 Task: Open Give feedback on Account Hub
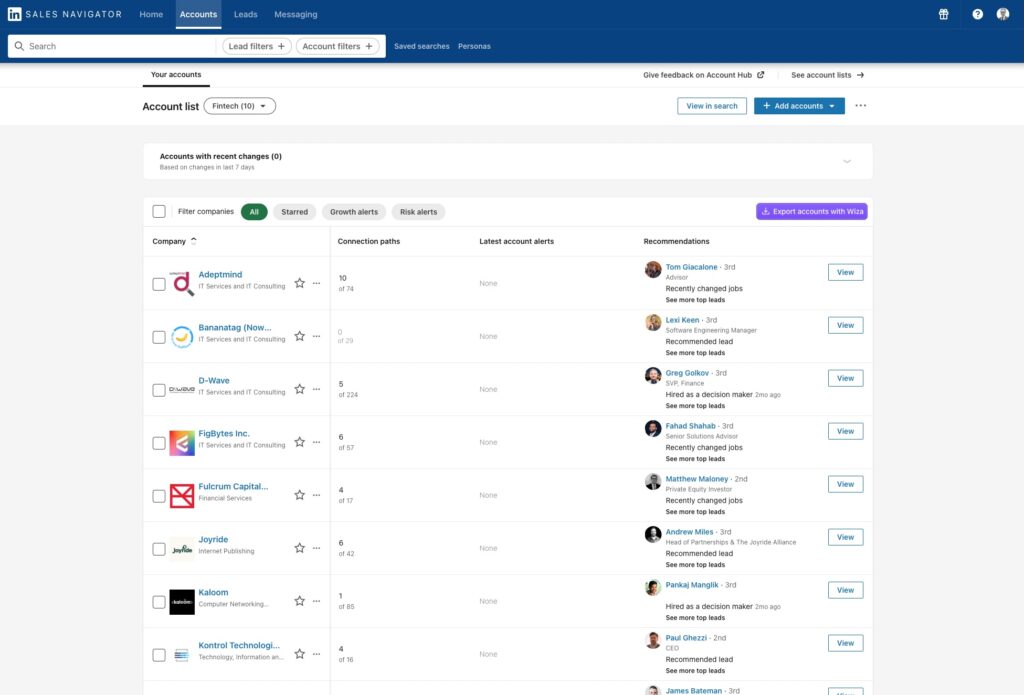pyautogui.click(x=703, y=75)
